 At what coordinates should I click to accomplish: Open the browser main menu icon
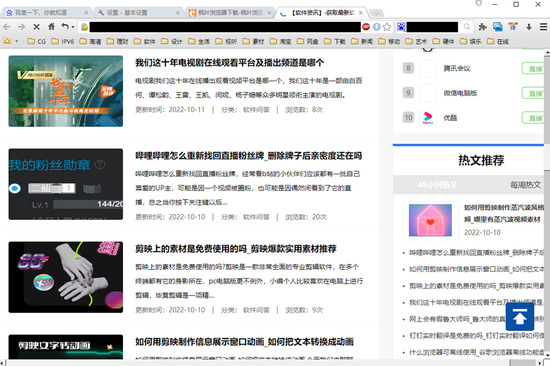coord(543,27)
